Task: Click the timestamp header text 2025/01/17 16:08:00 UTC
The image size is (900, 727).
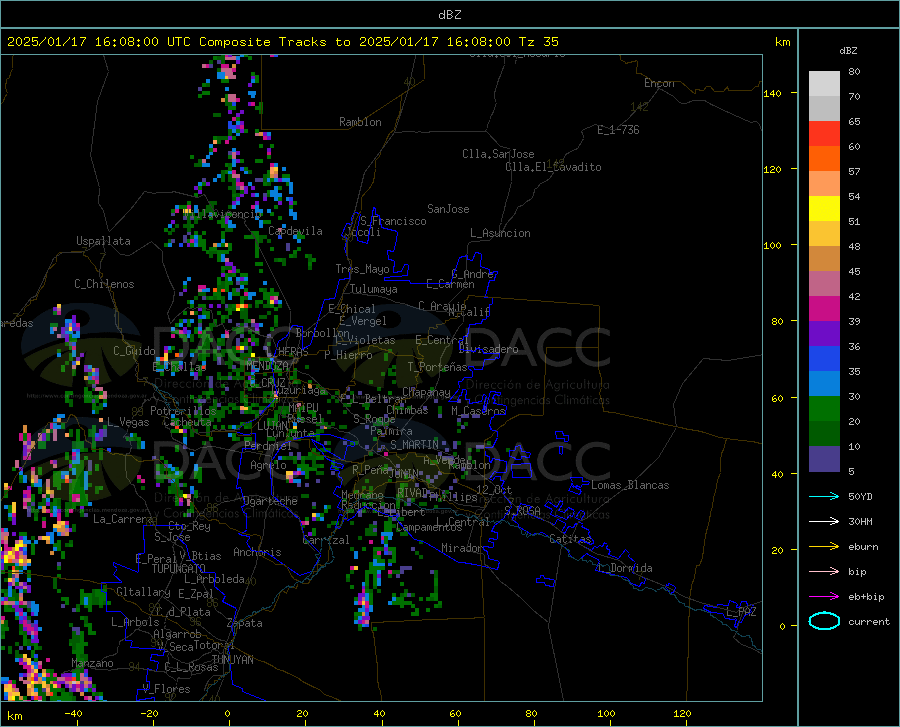Action: click(99, 42)
